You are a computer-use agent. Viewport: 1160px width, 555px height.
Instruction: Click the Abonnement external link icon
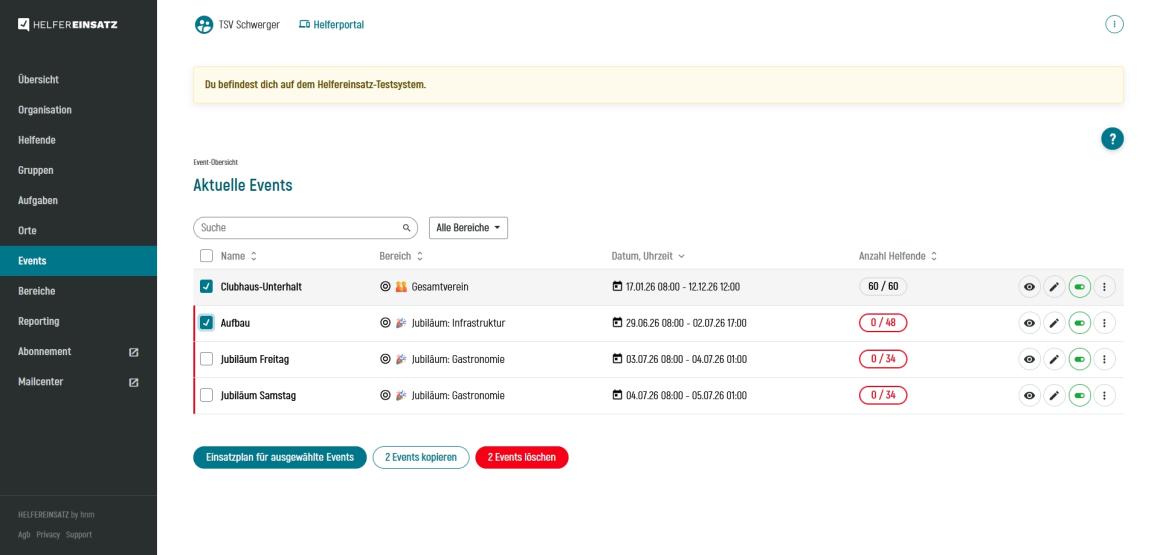coord(134,352)
